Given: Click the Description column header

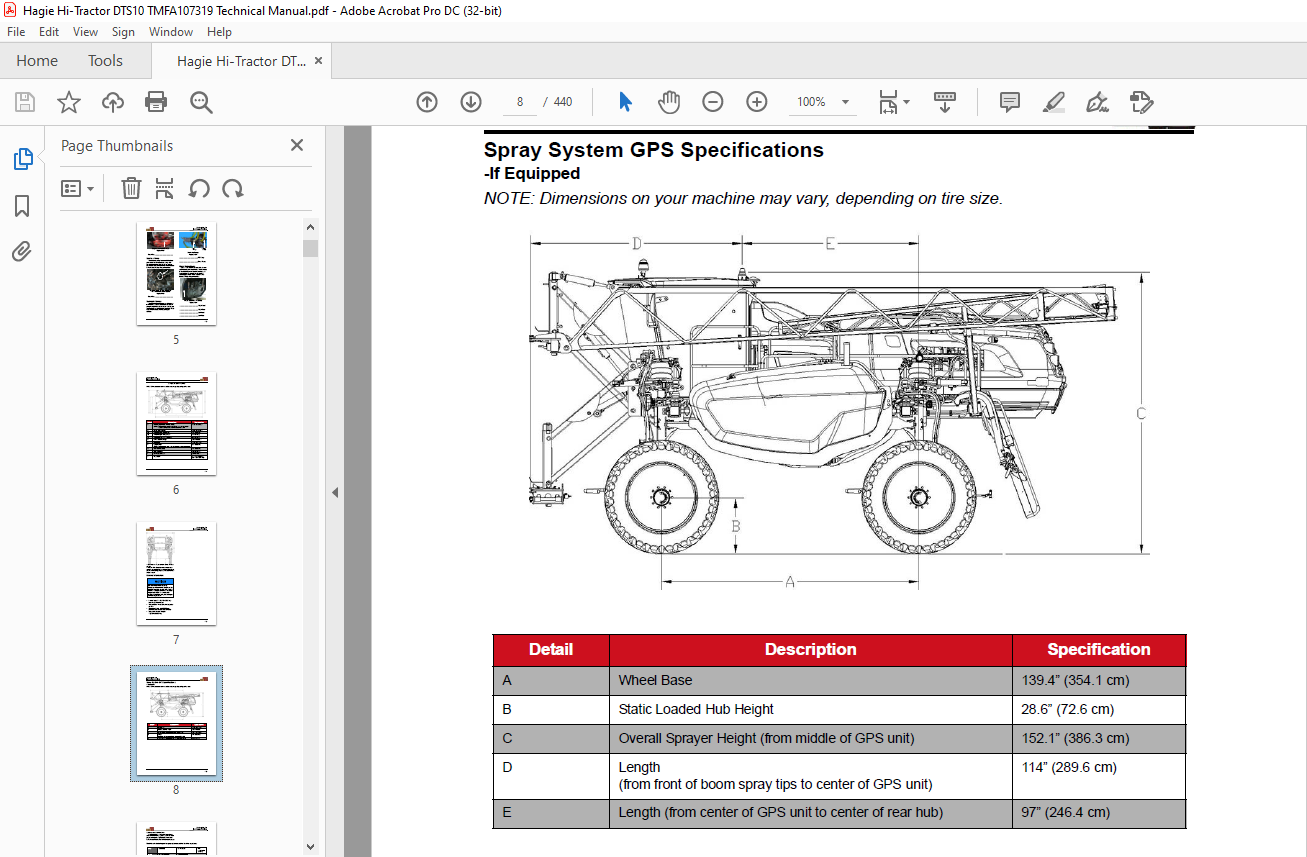Looking at the screenshot, I should click(810, 650).
